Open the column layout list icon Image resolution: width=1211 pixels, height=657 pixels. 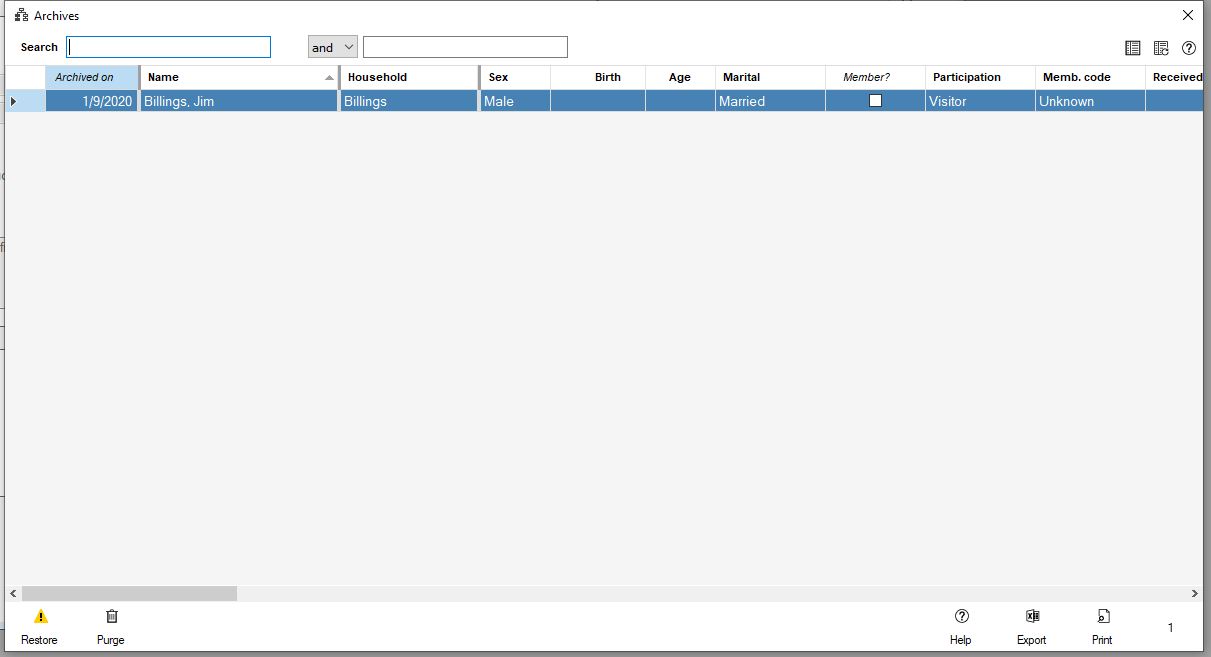[x=1132, y=48]
